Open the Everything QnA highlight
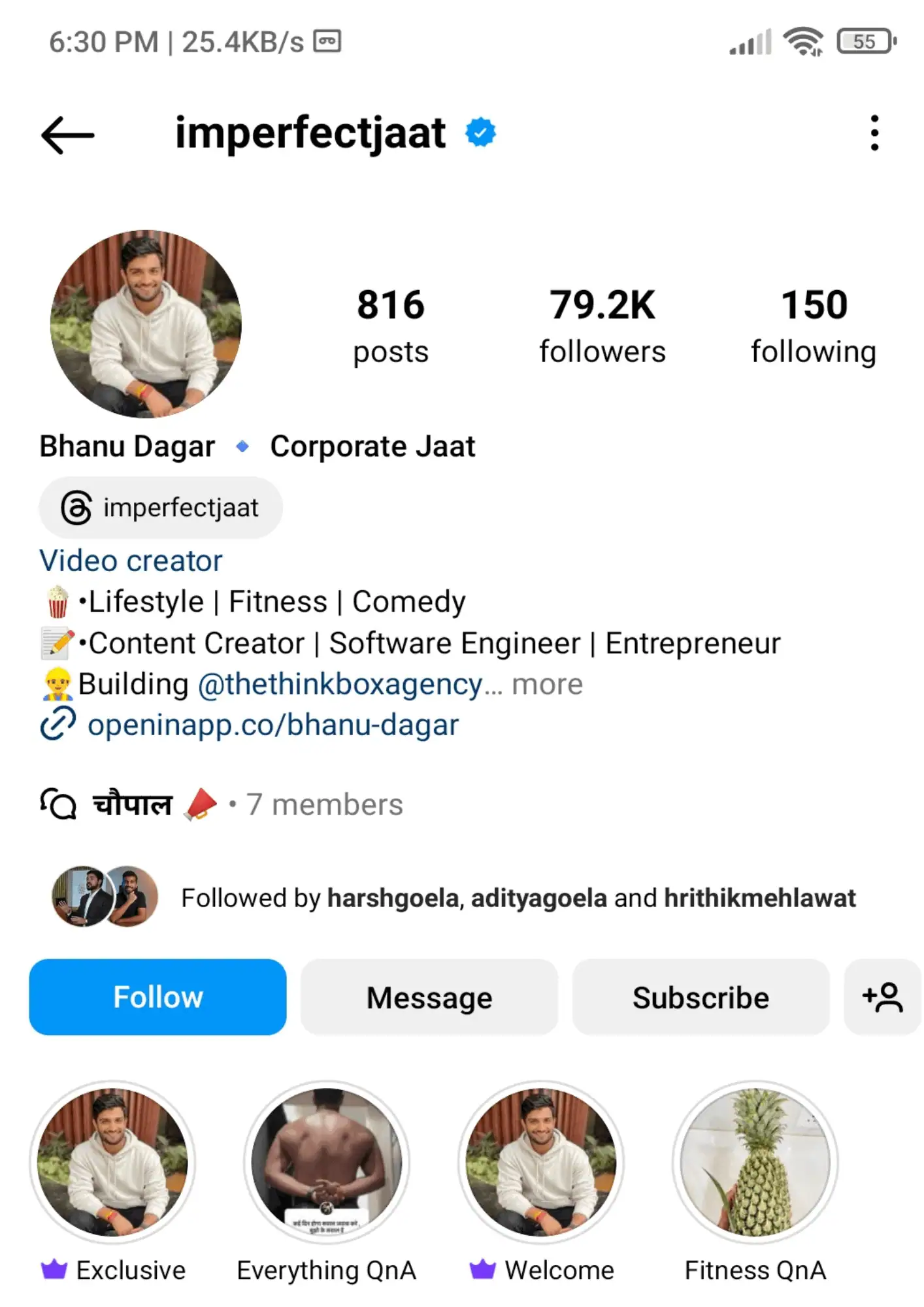Screen dimensions: 924x1307 327,1161
